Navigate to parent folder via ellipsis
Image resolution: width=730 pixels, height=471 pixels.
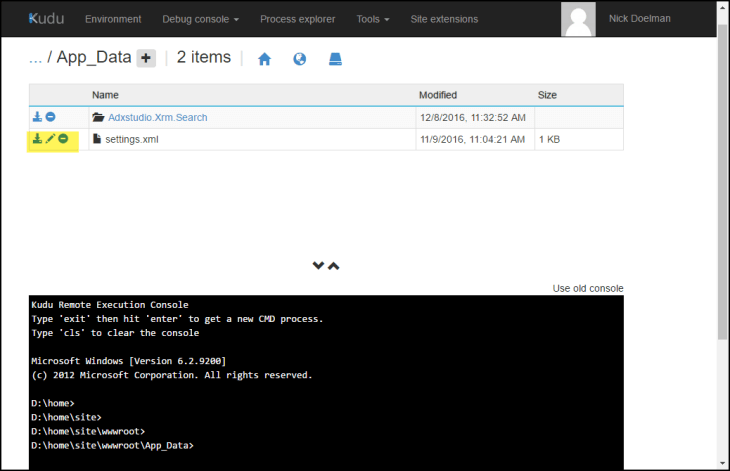35,58
